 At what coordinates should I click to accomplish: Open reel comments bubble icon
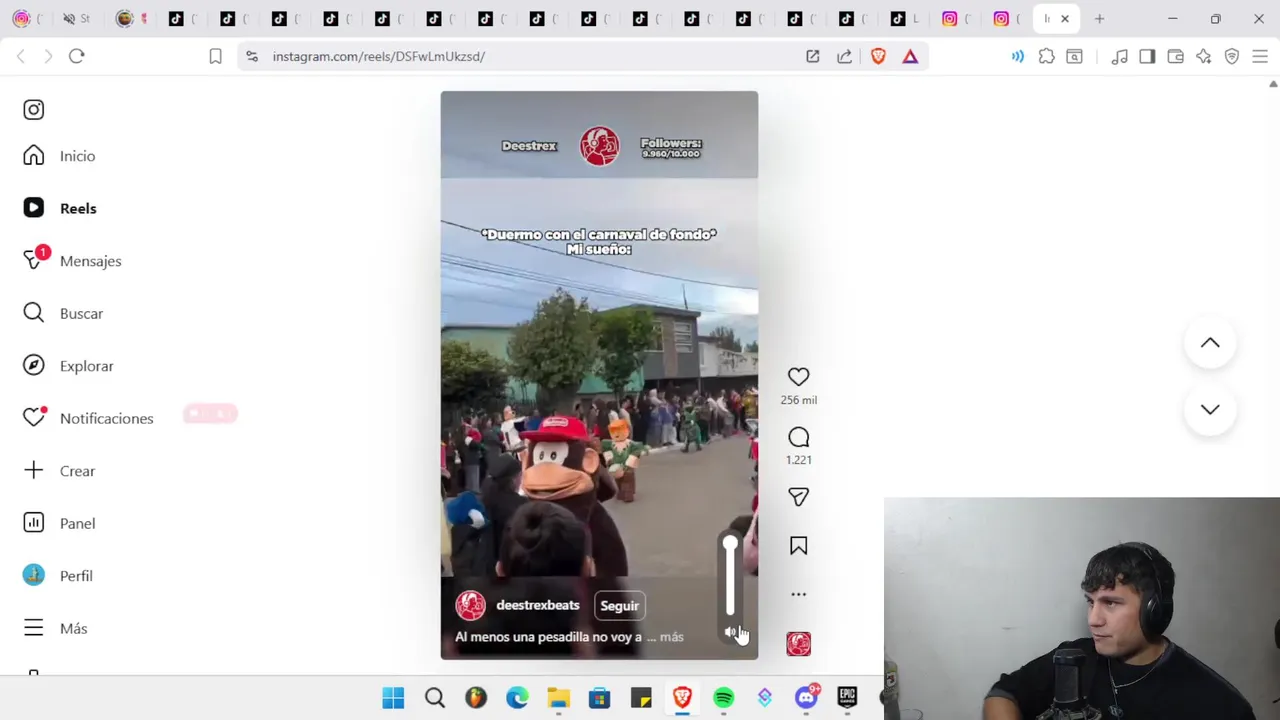[798, 437]
